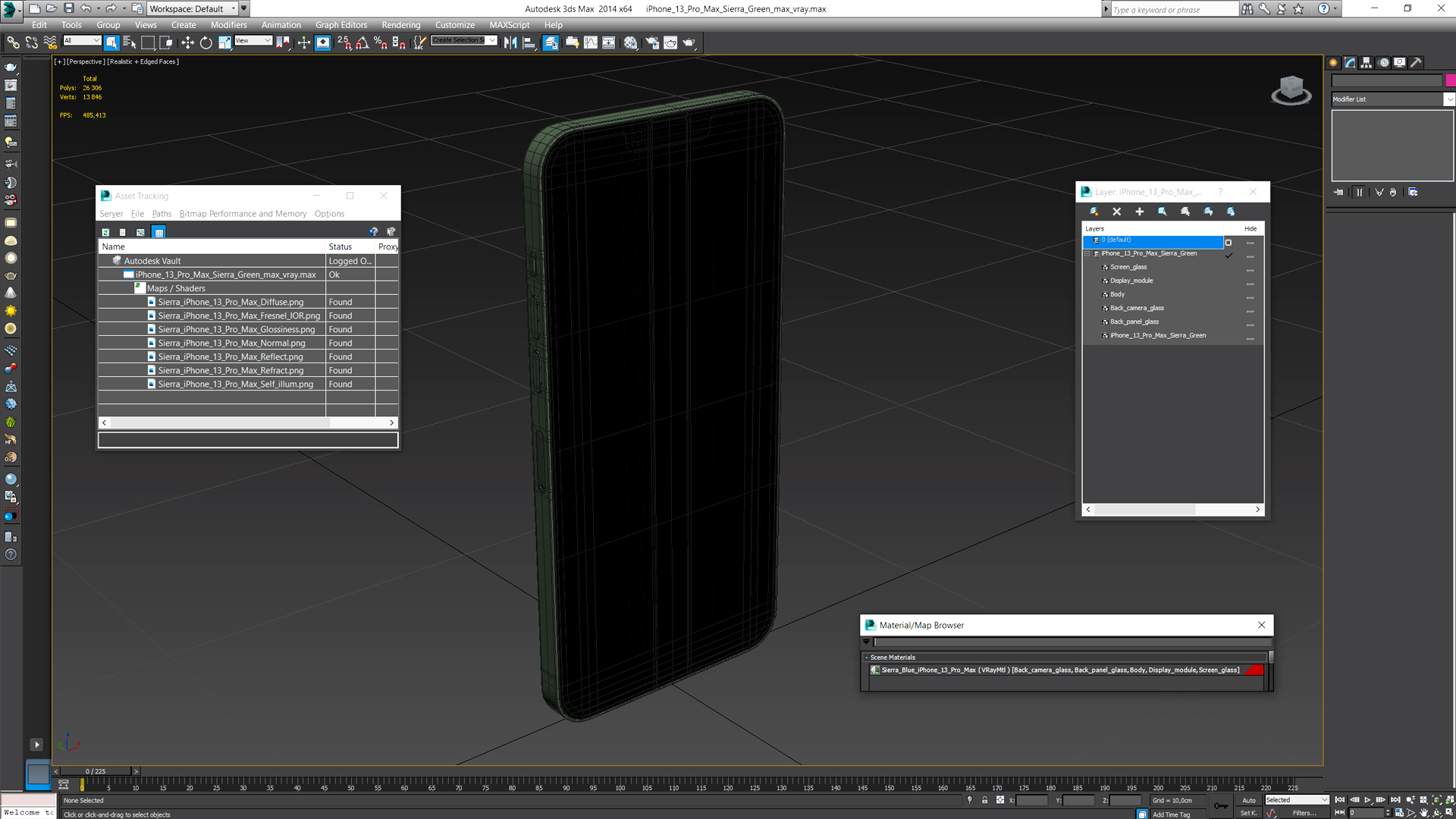Toggle Angle Snap in main toolbar

point(362,42)
